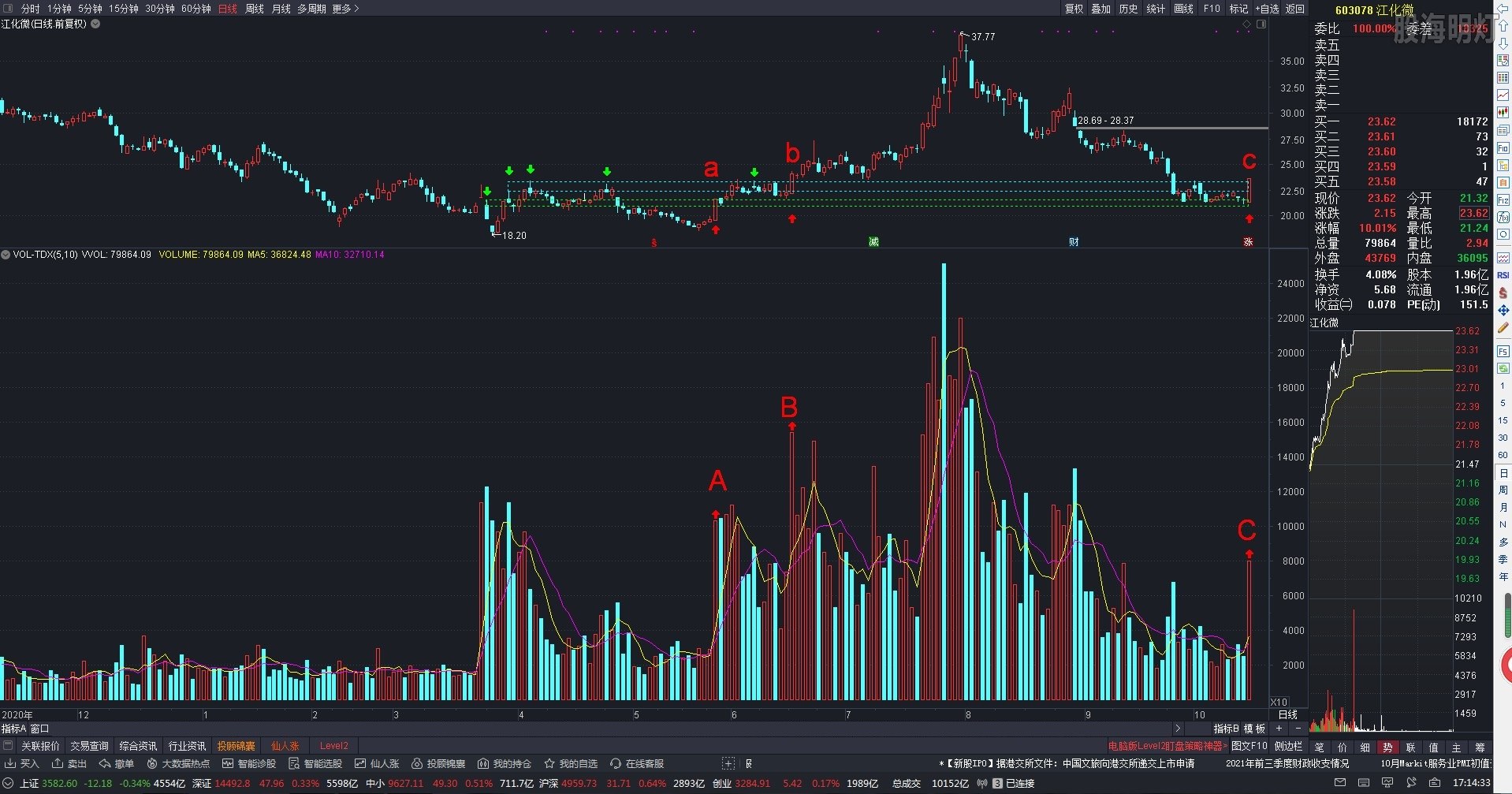
Task: Select 日线 daily chart period
Action: click(228, 9)
